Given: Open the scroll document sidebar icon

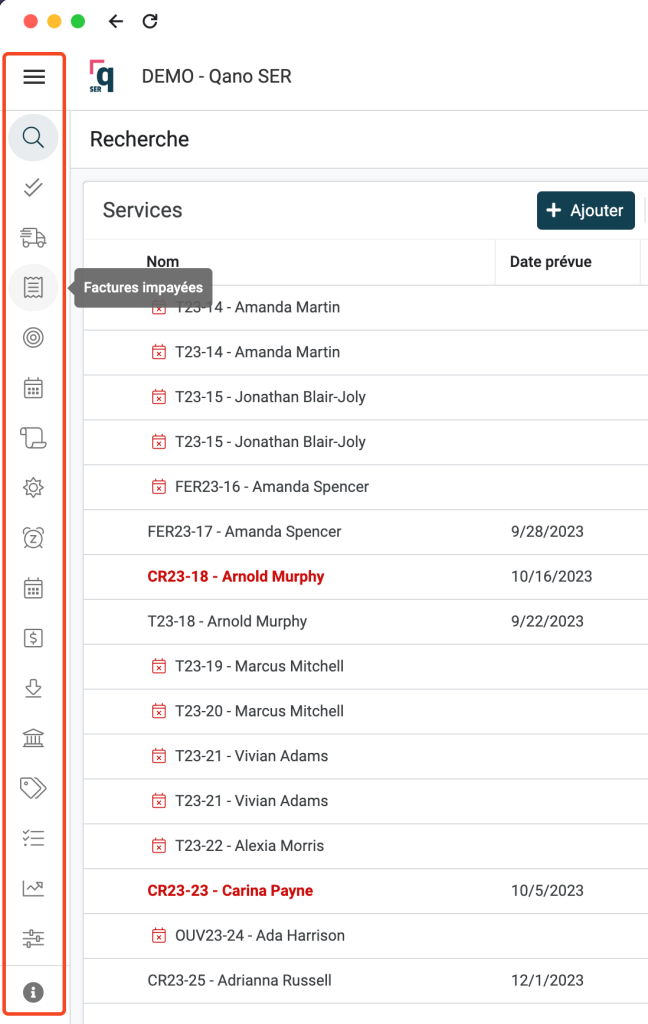Looking at the screenshot, I should pos(33,438).
